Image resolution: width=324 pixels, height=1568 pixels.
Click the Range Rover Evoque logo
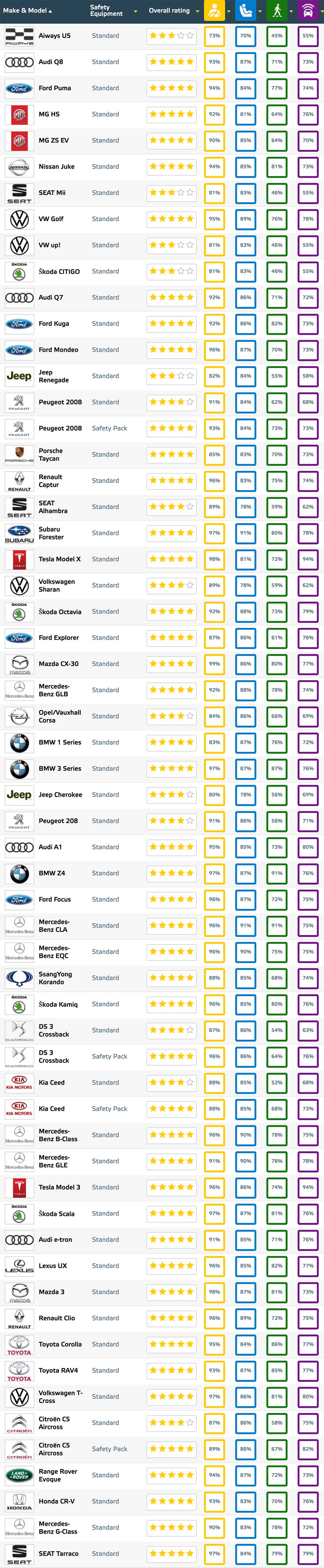[19, 1475]
